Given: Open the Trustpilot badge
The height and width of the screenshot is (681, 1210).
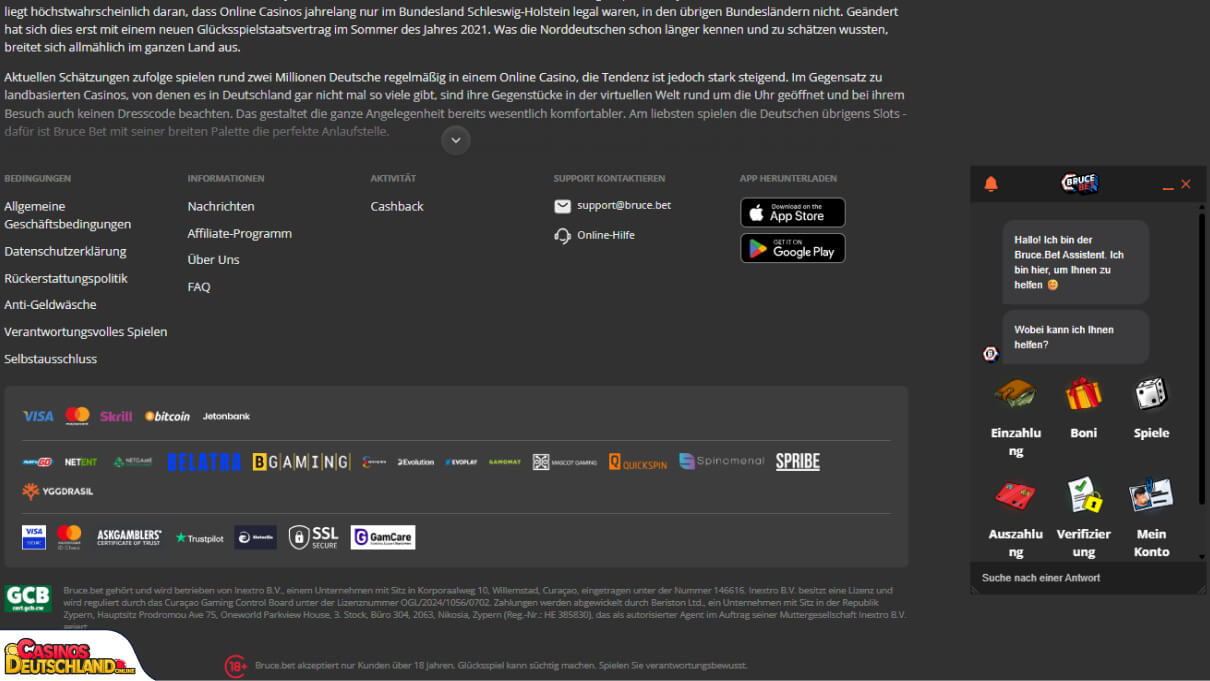Looking at the screenshot, I should (x=200, y=538).
